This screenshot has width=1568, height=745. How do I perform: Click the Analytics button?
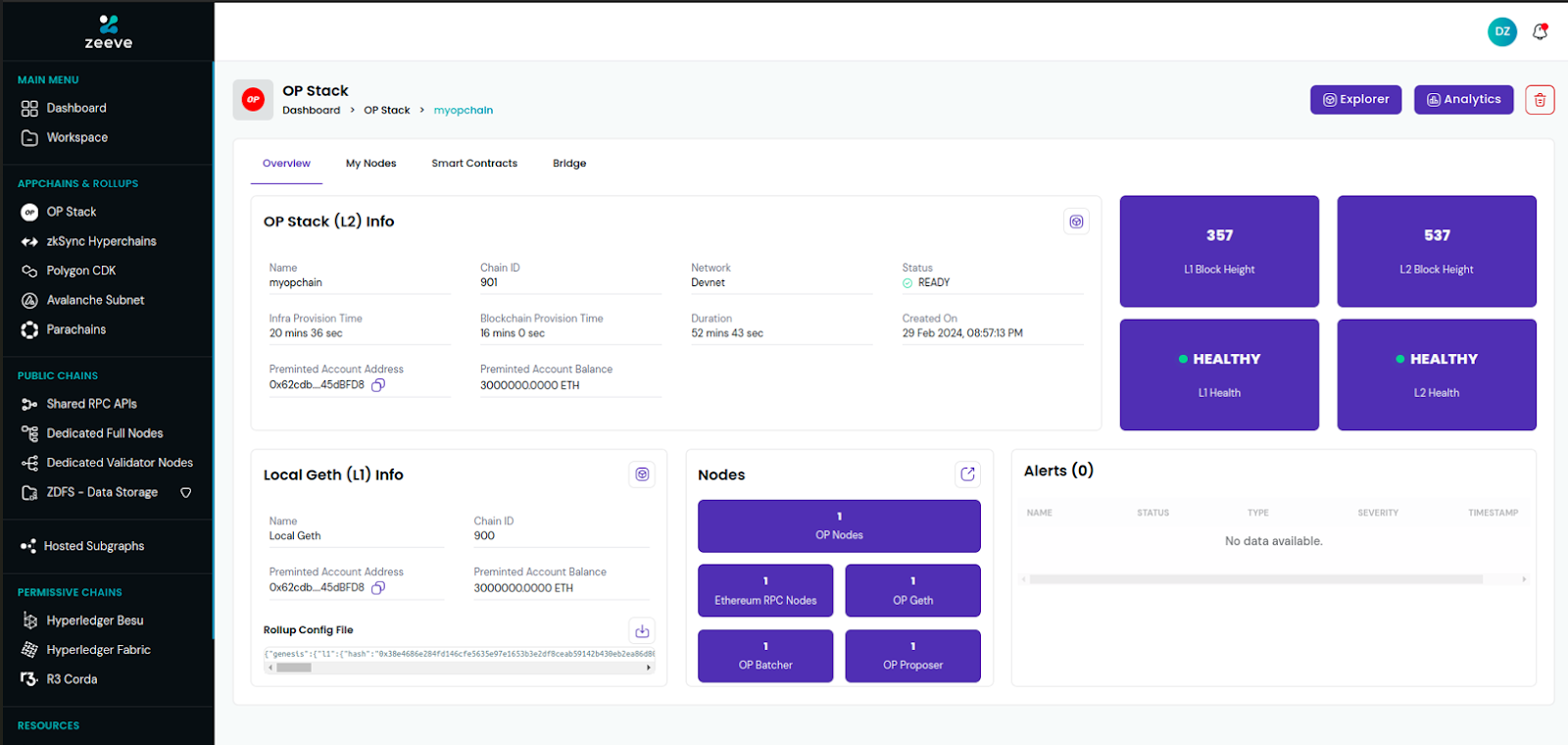pos(1464,99)
